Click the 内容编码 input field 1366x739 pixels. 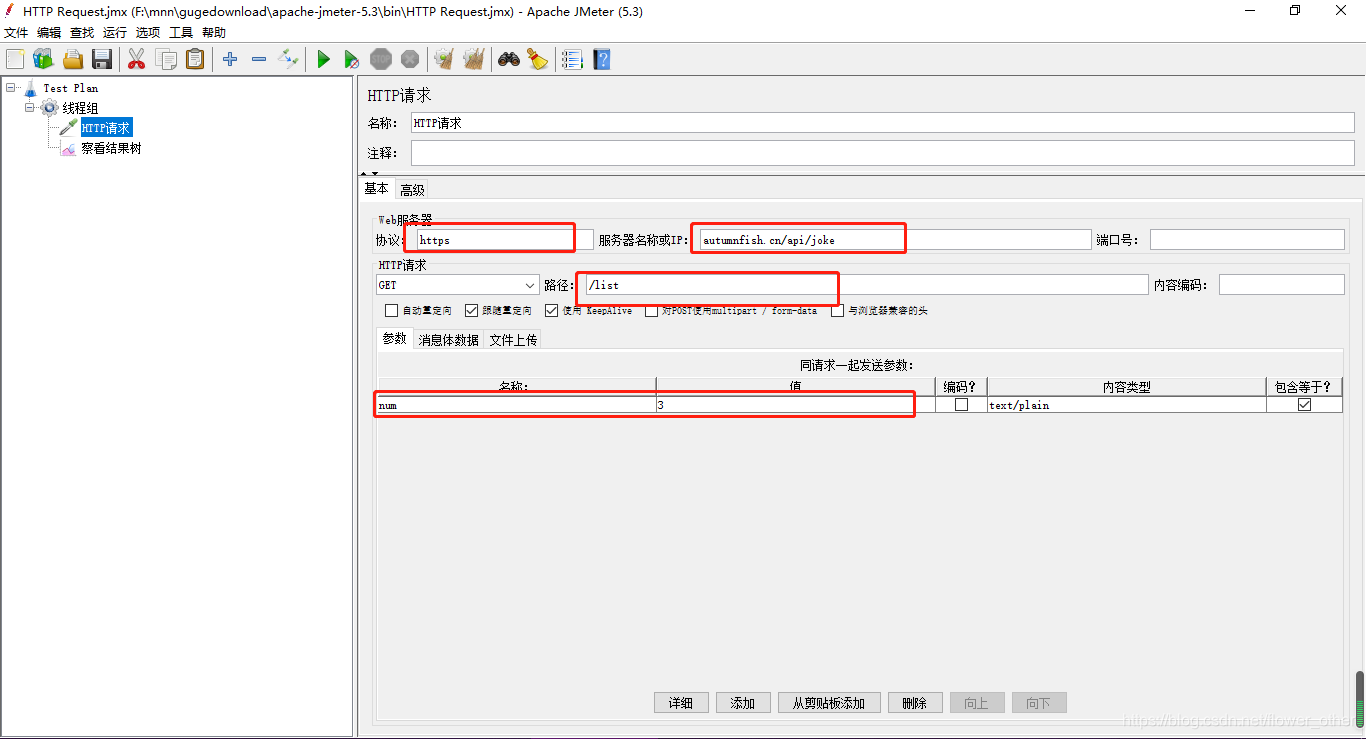click(1281, 285)
